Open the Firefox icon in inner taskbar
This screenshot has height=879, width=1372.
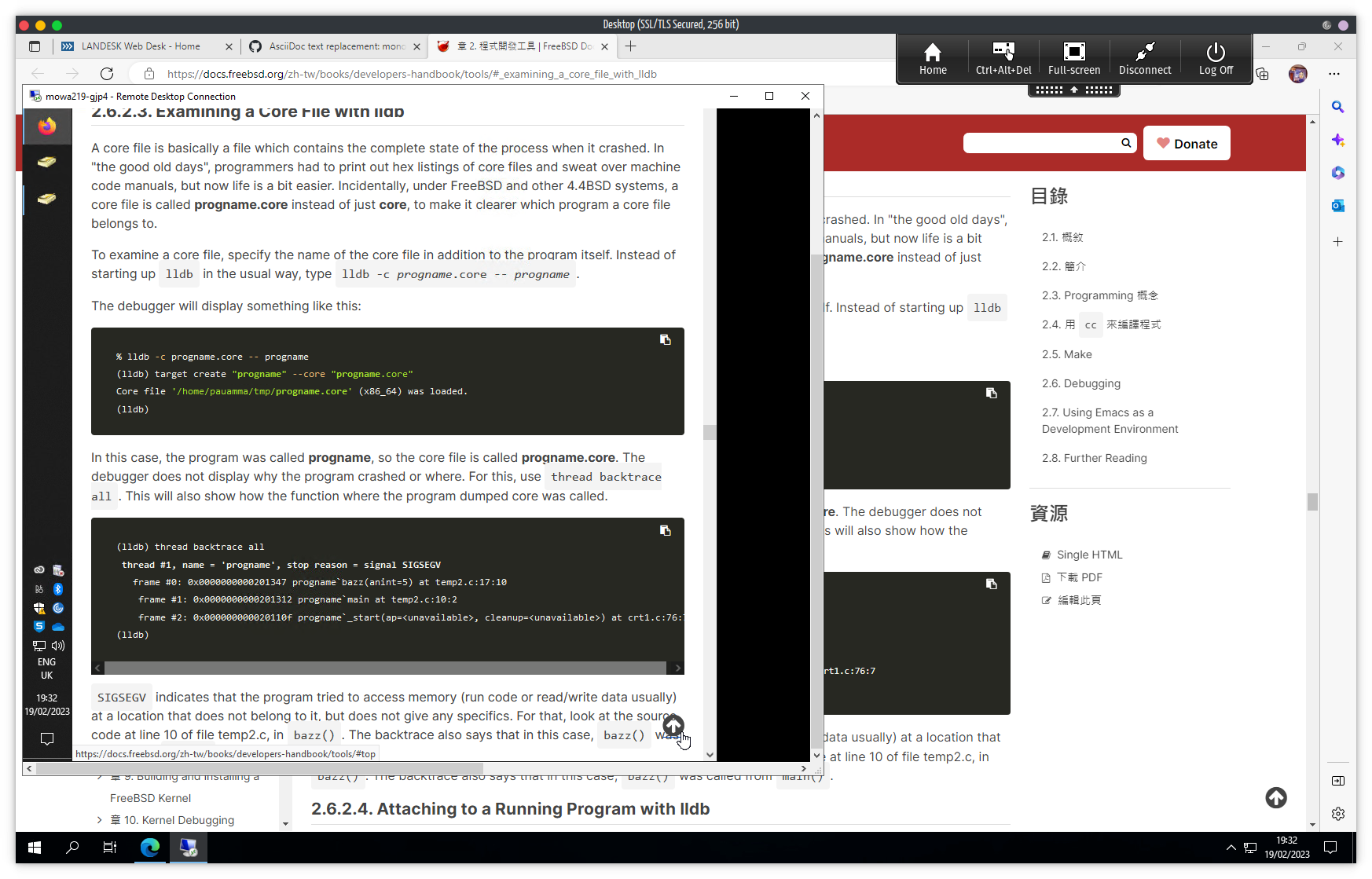tap(47, 126)
